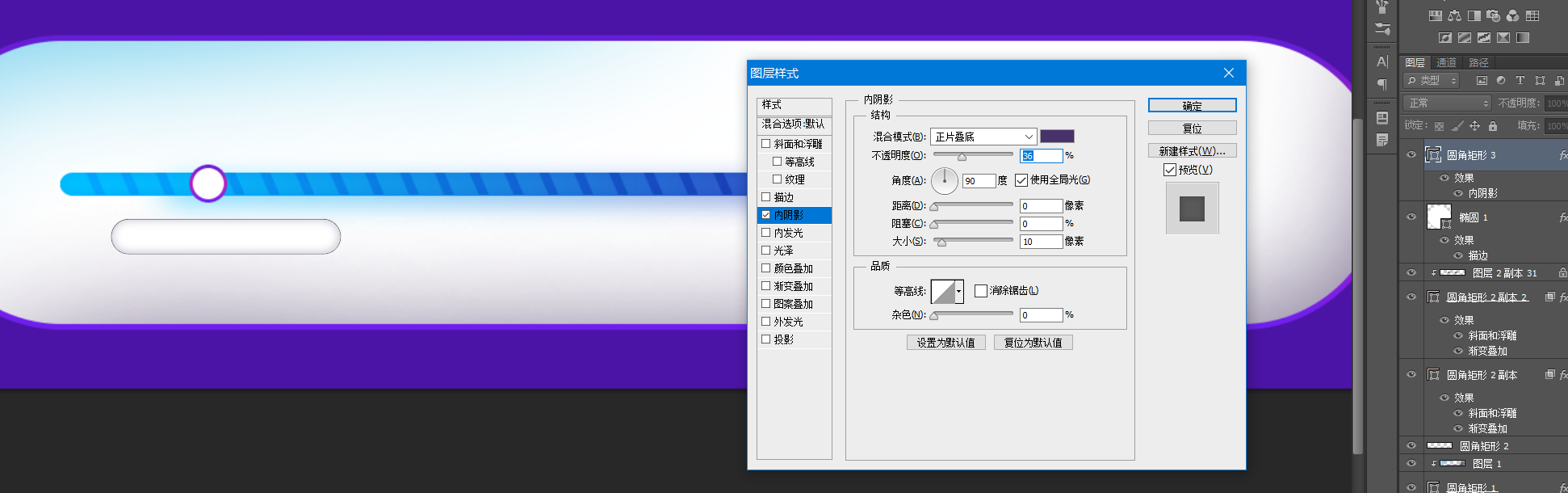Click the 不透明度 opacity slider handle

(x=962, y=157)
